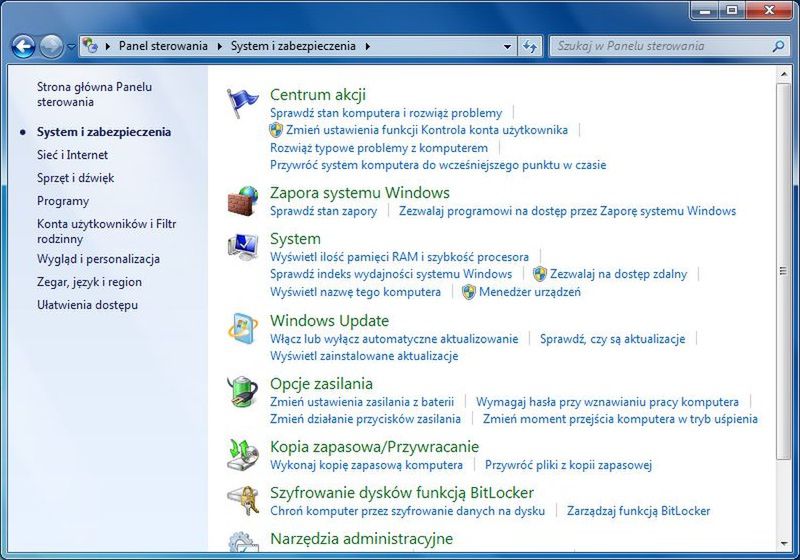Image resolution: width=800 pixels, height=560 pixels.
Task: Expand the address bar history dropdown
Action: [507, 46]
